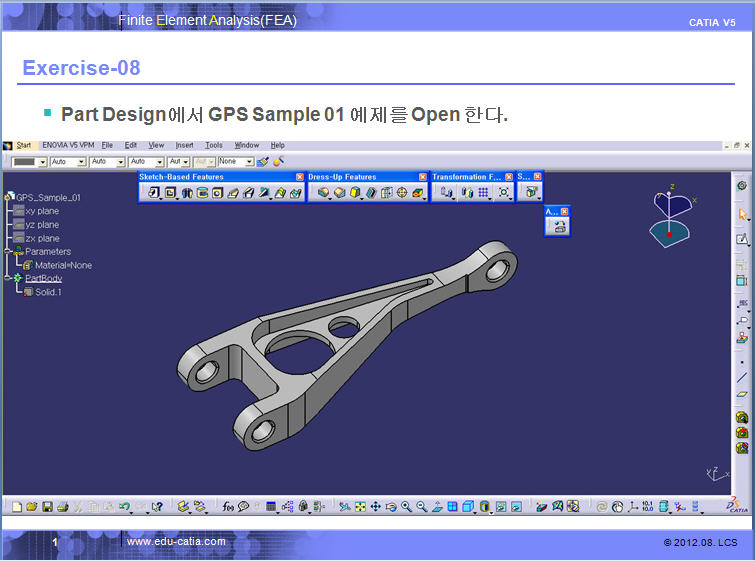Open the first Auto dropdown in graphic properties

tap(81, 162)
